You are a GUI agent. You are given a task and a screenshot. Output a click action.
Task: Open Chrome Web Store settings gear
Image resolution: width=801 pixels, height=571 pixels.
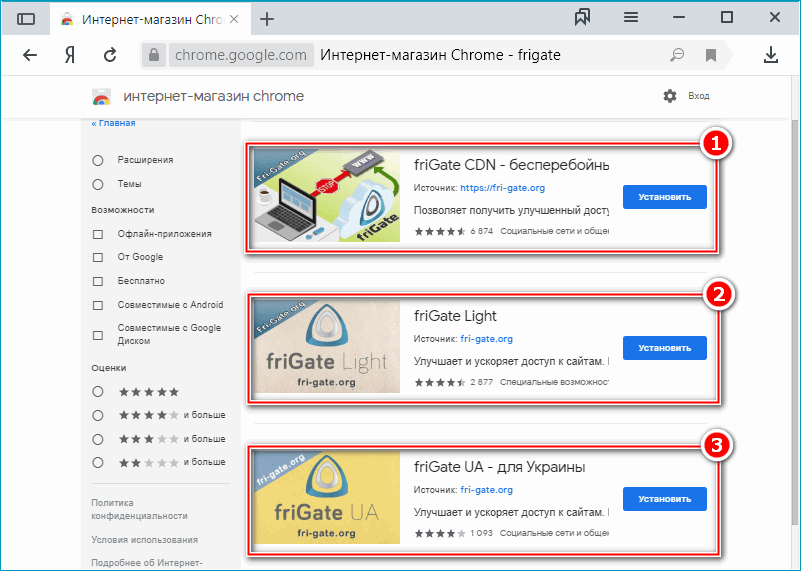click(x=670, y=96)
